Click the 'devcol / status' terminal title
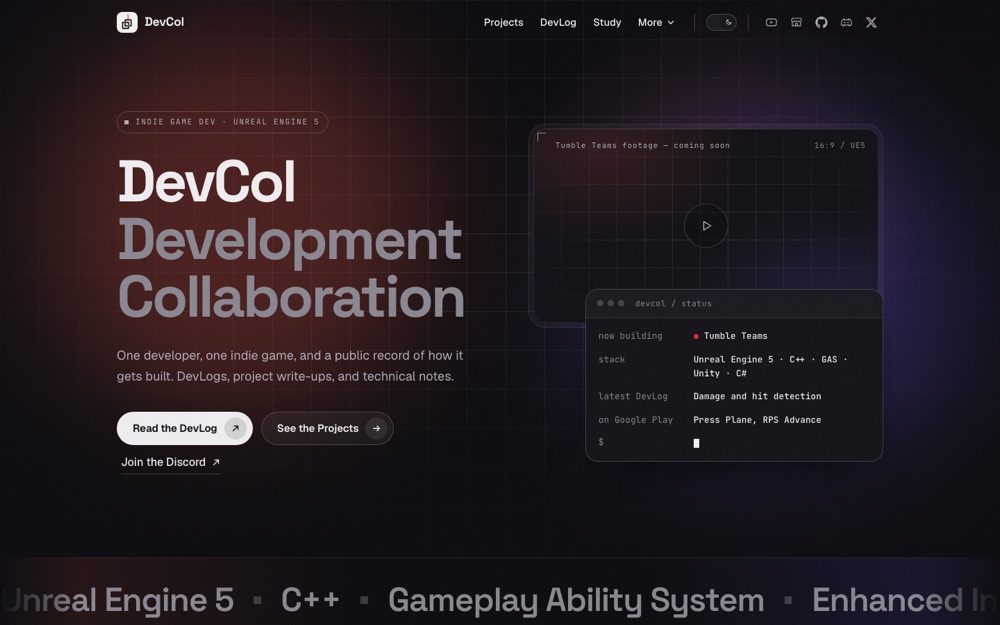This screenshot has height=625, width=1000. point(673,304)
